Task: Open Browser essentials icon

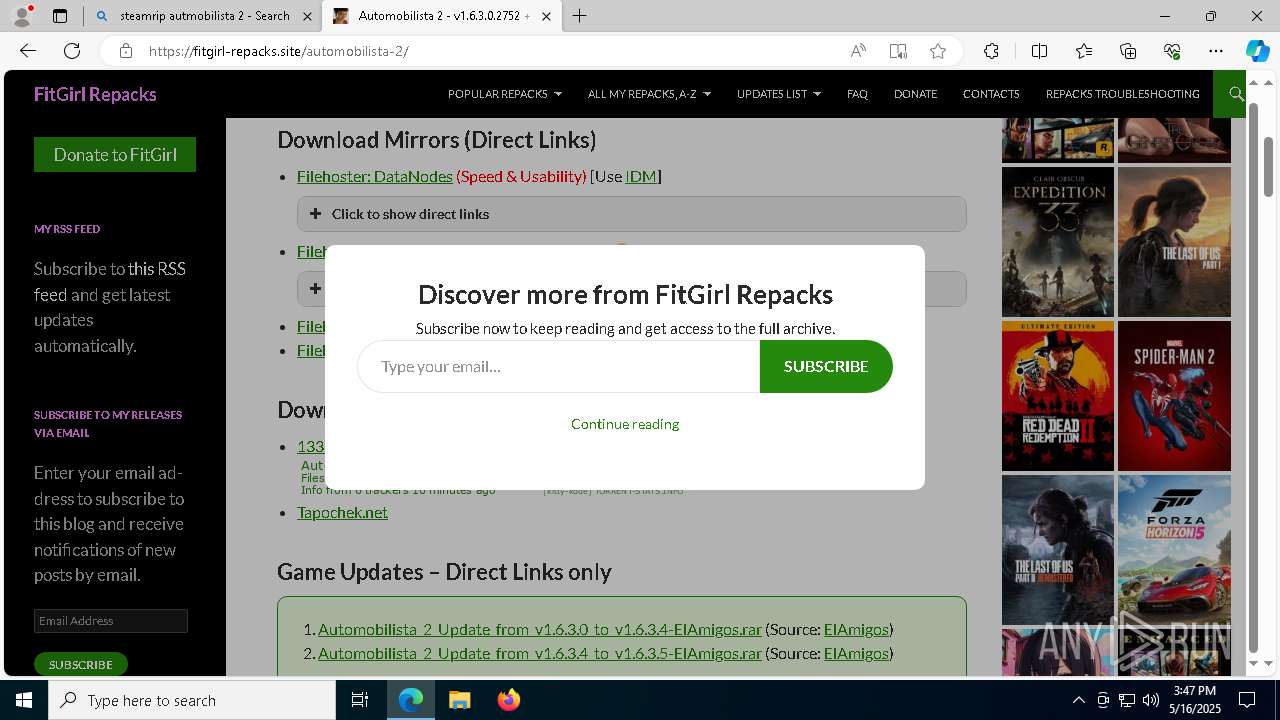Action: point(1172,51)
